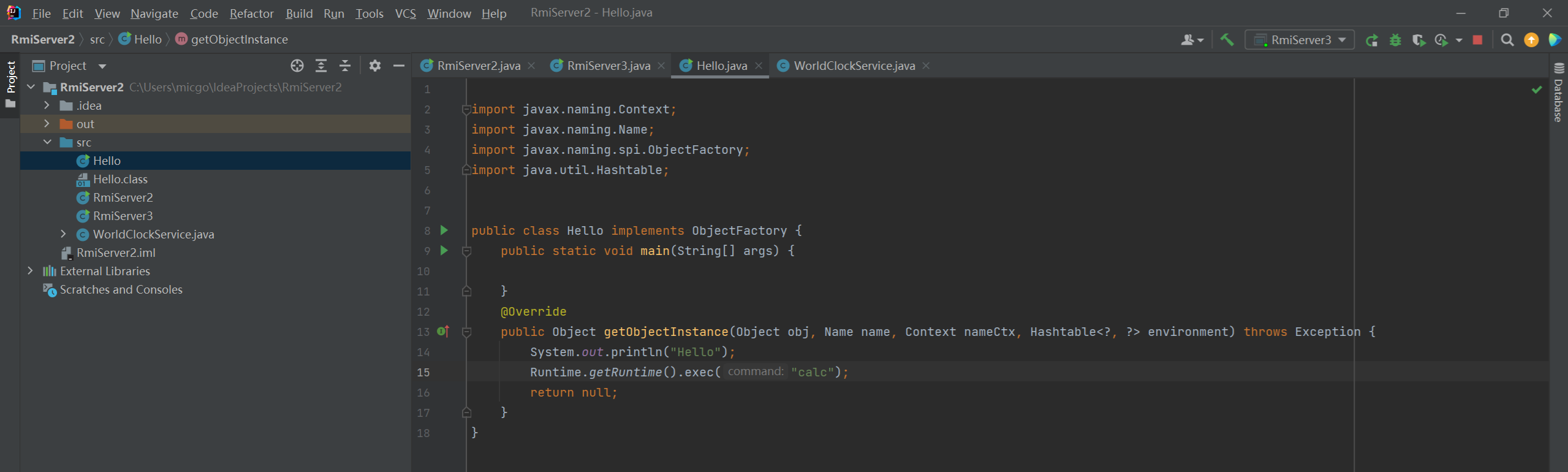Close the RmiServer3.java tab

click(661, 66)
